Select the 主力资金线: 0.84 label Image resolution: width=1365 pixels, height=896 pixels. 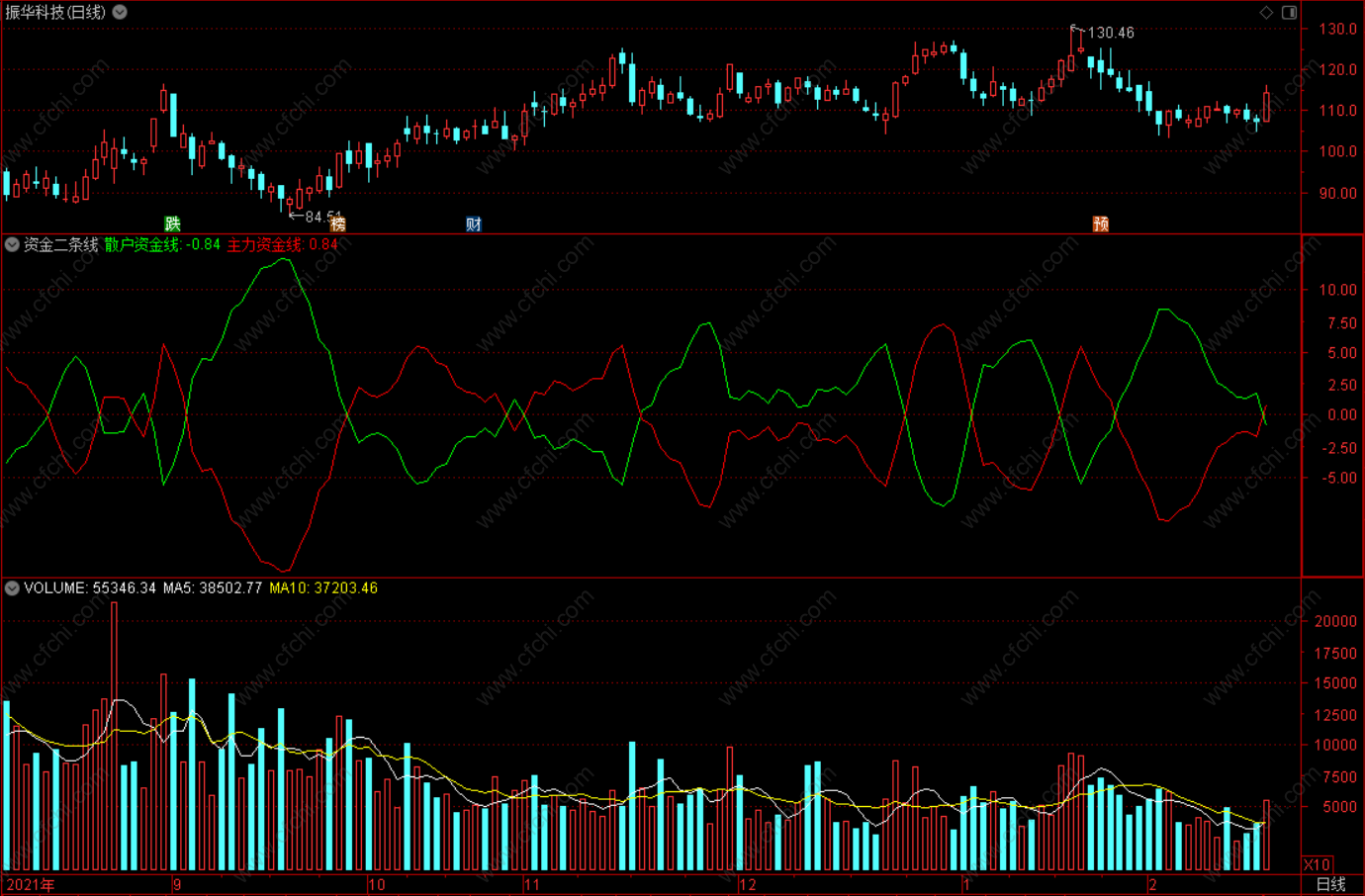pyautogui.click(x=283, y=244)
